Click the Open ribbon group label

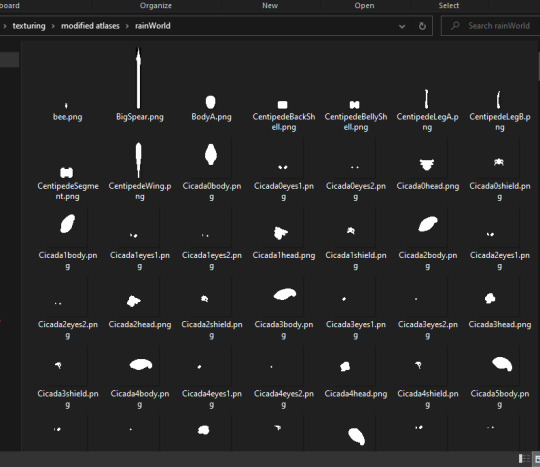coord(364,6)
